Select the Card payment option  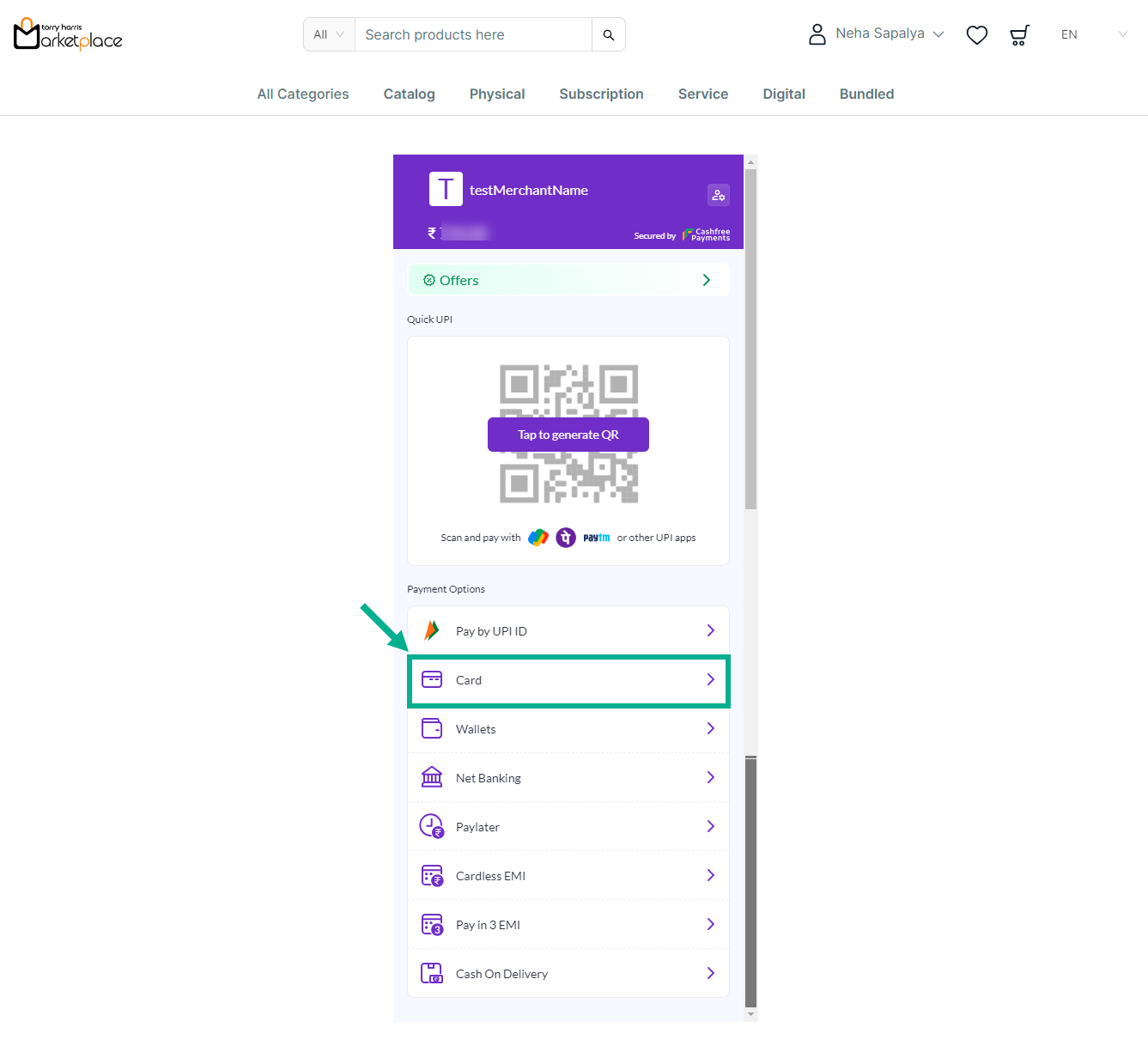tap(568, 680)
